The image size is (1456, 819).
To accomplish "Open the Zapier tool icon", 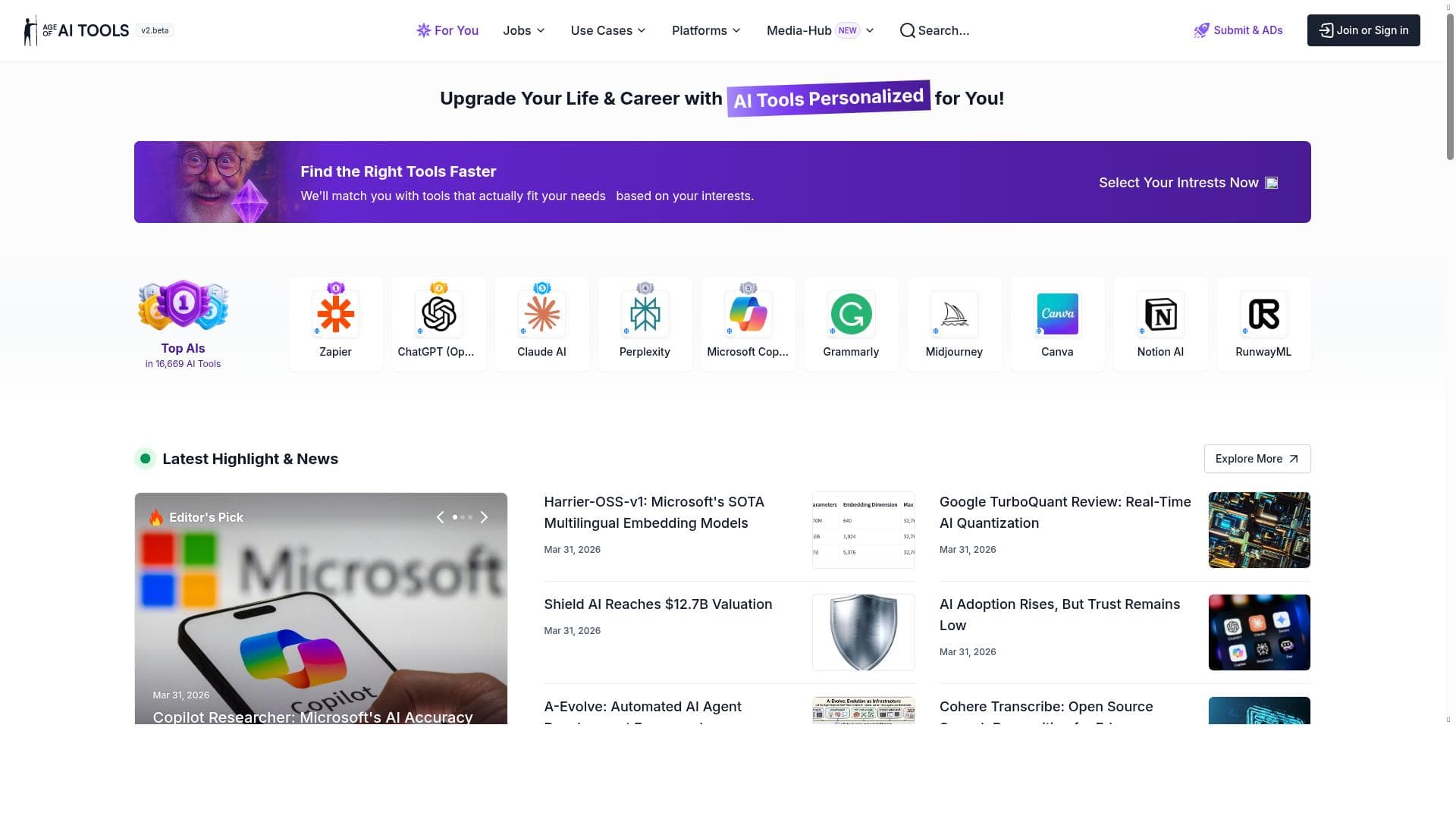I will (335, 314).
